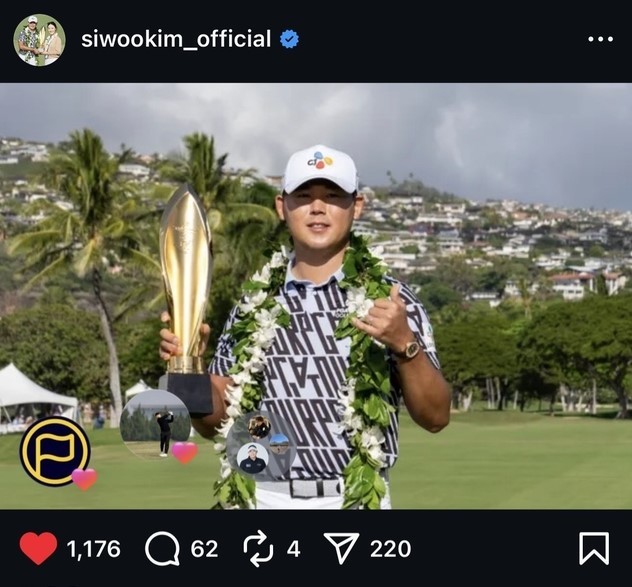View the 1,176 likes count
Screen dimensions: 632x587
pos(94,549)
